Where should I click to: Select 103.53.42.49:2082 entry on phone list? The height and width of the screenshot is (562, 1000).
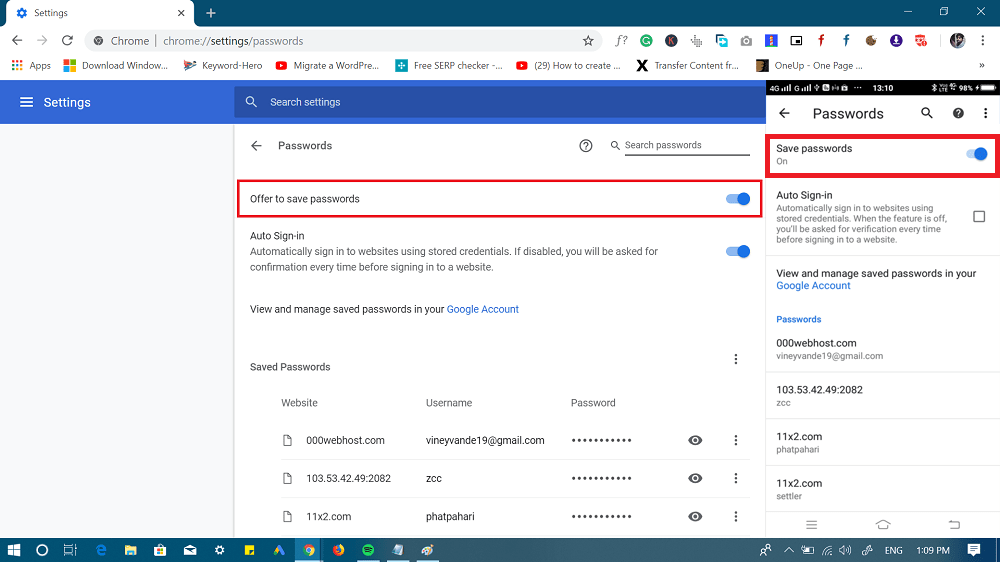883,396
